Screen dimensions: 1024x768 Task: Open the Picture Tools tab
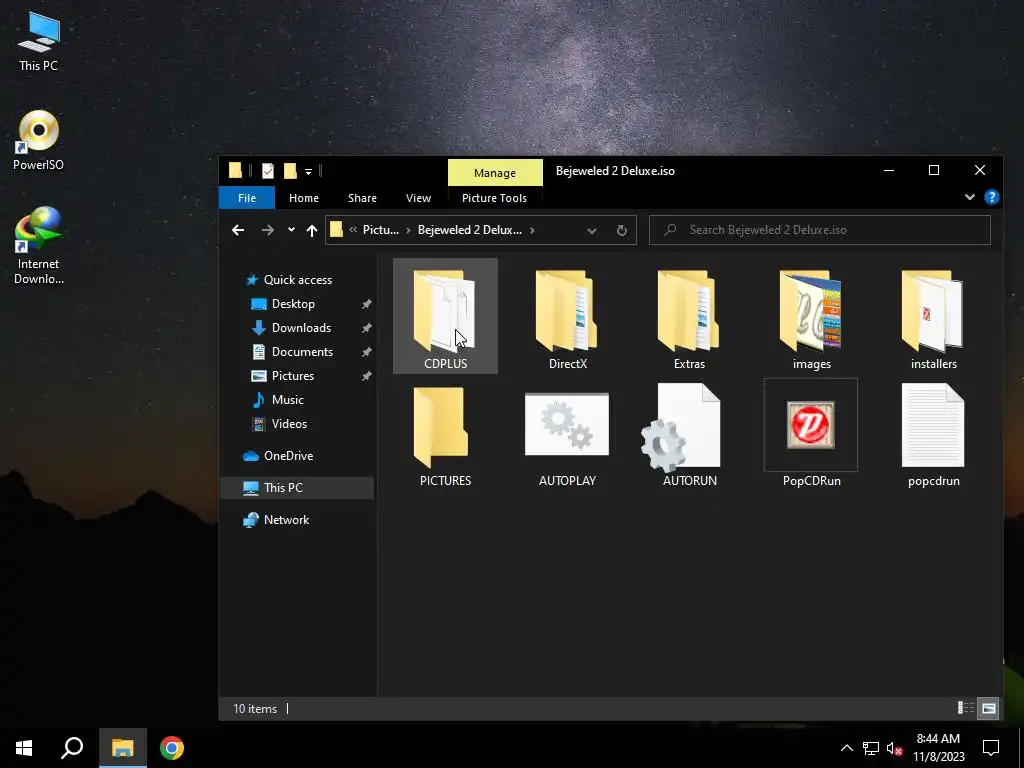(494, 198)
